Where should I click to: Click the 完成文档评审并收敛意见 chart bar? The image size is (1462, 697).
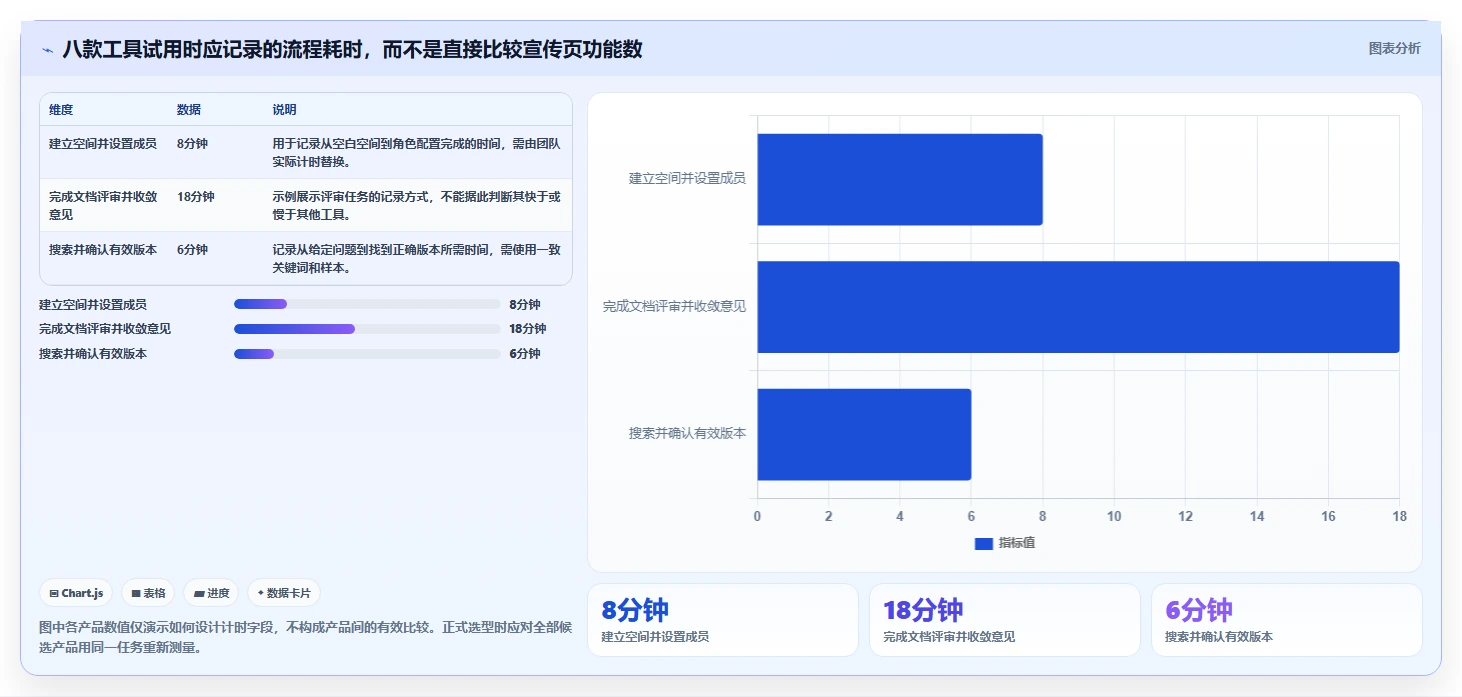tap(1078, 307)
